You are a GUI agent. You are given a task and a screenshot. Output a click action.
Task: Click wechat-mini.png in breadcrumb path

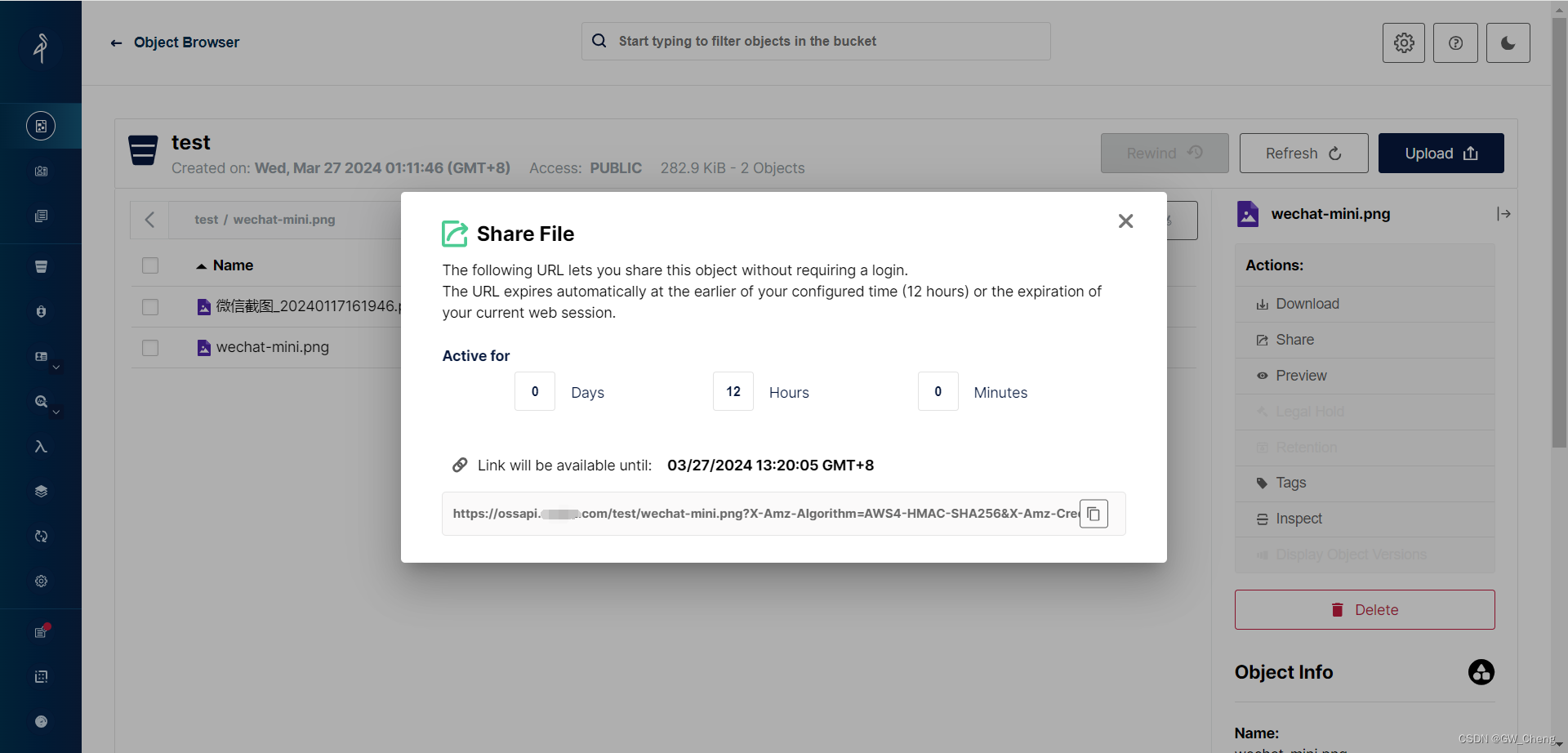click(284, 220)
